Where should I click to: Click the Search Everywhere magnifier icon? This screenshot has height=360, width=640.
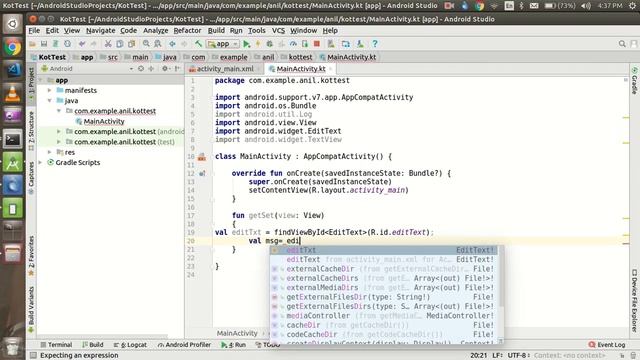tap(622, 44)
